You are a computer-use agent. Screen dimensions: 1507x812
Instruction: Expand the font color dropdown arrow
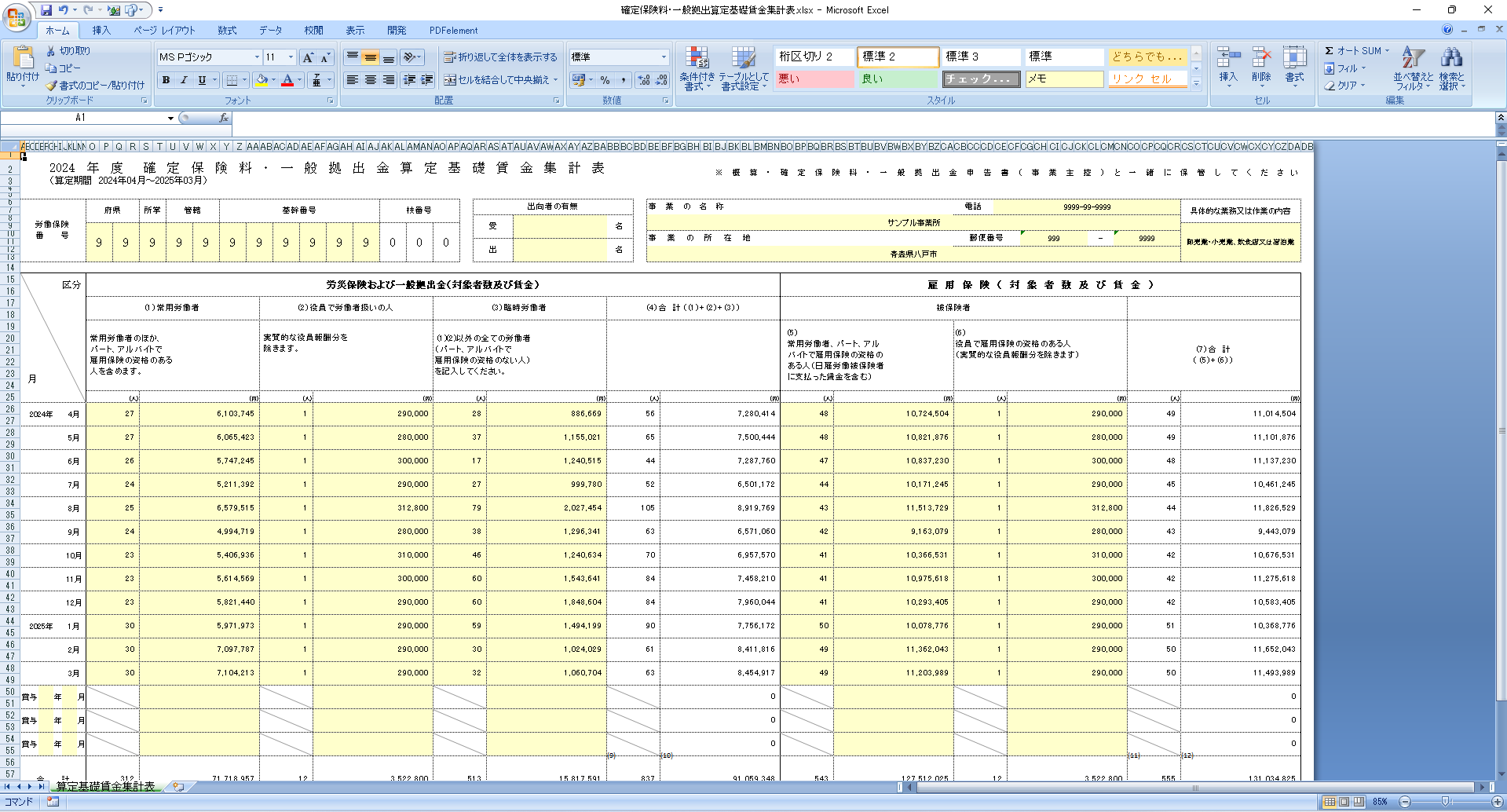tap(299, 80)
